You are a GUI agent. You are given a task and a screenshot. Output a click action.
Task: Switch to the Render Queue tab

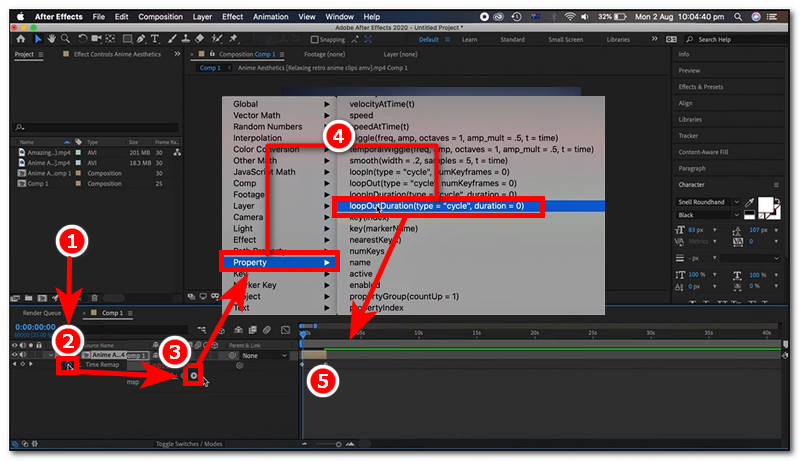pyautogui.click(x=42, y=313)
